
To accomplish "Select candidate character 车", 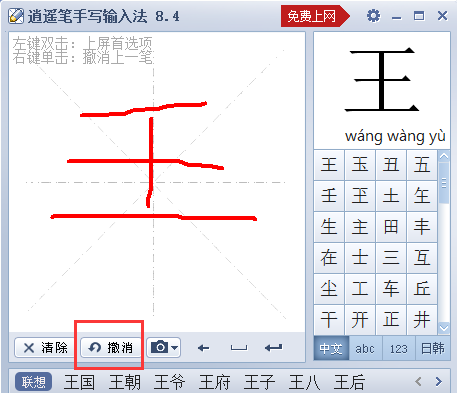I will pos(391,289).
